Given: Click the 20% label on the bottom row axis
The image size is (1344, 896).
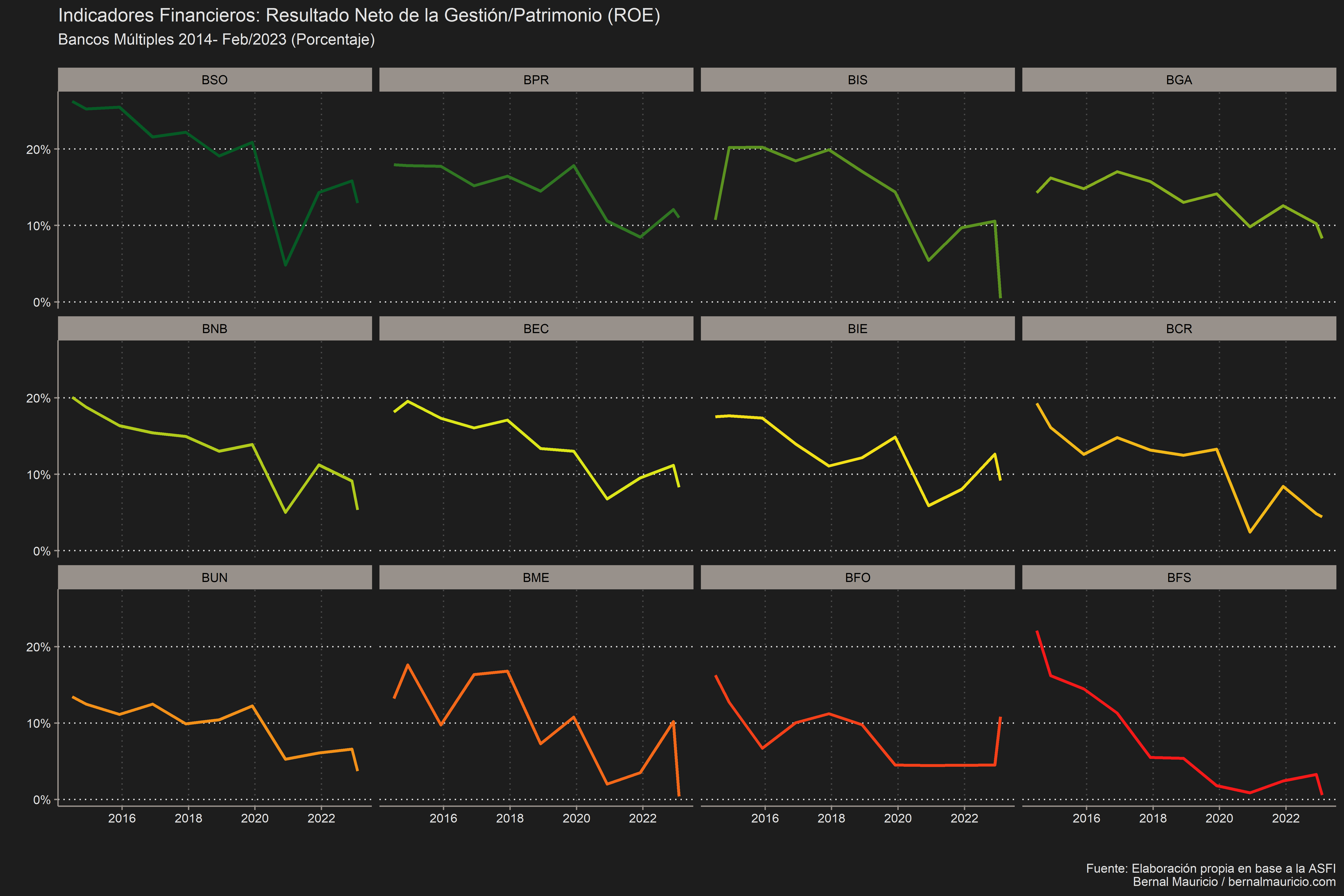Looking at the screenshot, I should (x=38, y=647).
